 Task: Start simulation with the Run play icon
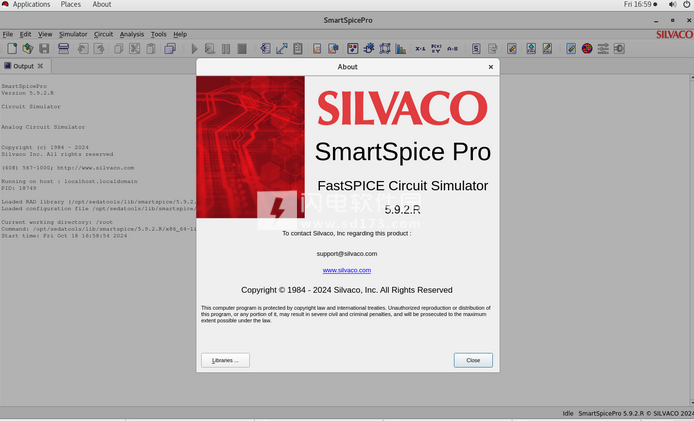click(x=194, y=49)
